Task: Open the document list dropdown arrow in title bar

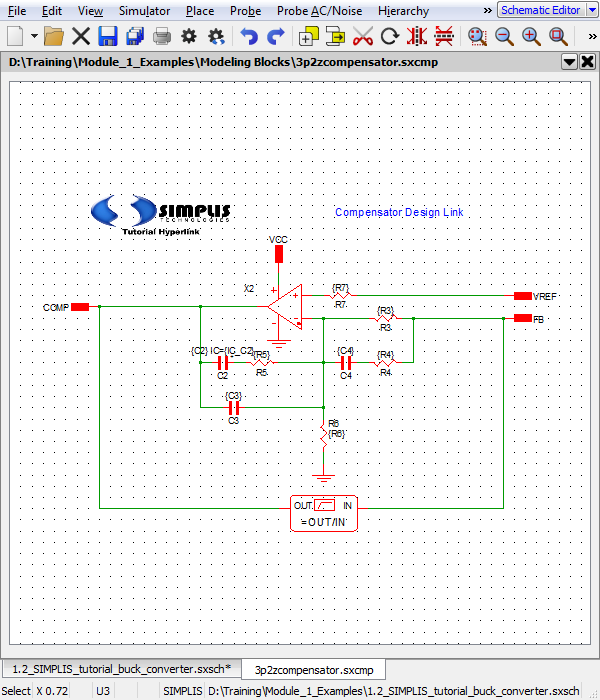Action: point(569,62)
